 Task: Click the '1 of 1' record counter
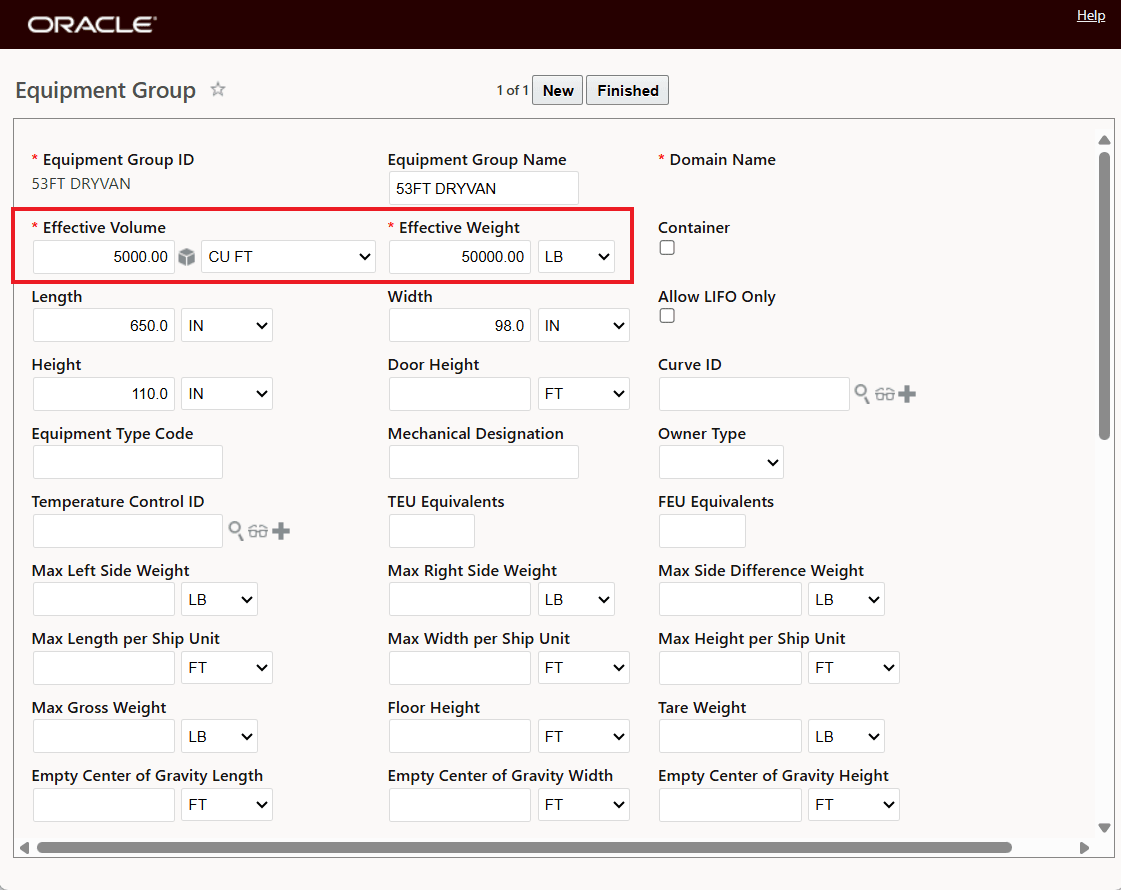pyautogui.click(x=512, y=90)
